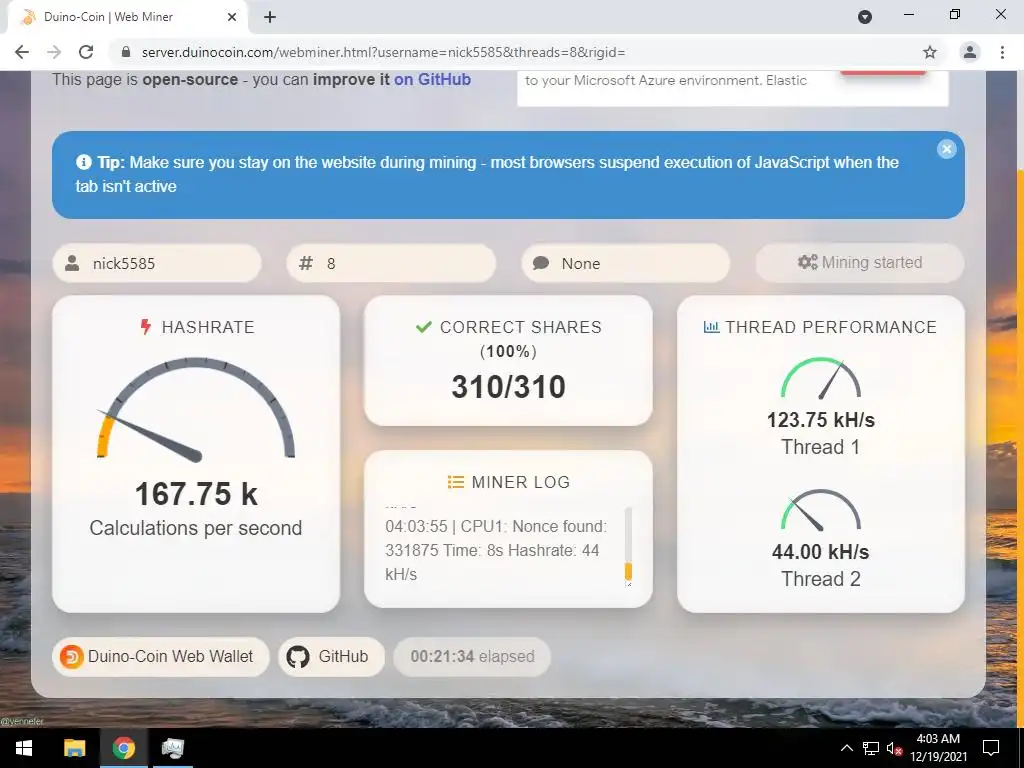This screenshot has width=1024, height=768.
Task: Open the Windows notification center
Action: click(x=991, y=748)
